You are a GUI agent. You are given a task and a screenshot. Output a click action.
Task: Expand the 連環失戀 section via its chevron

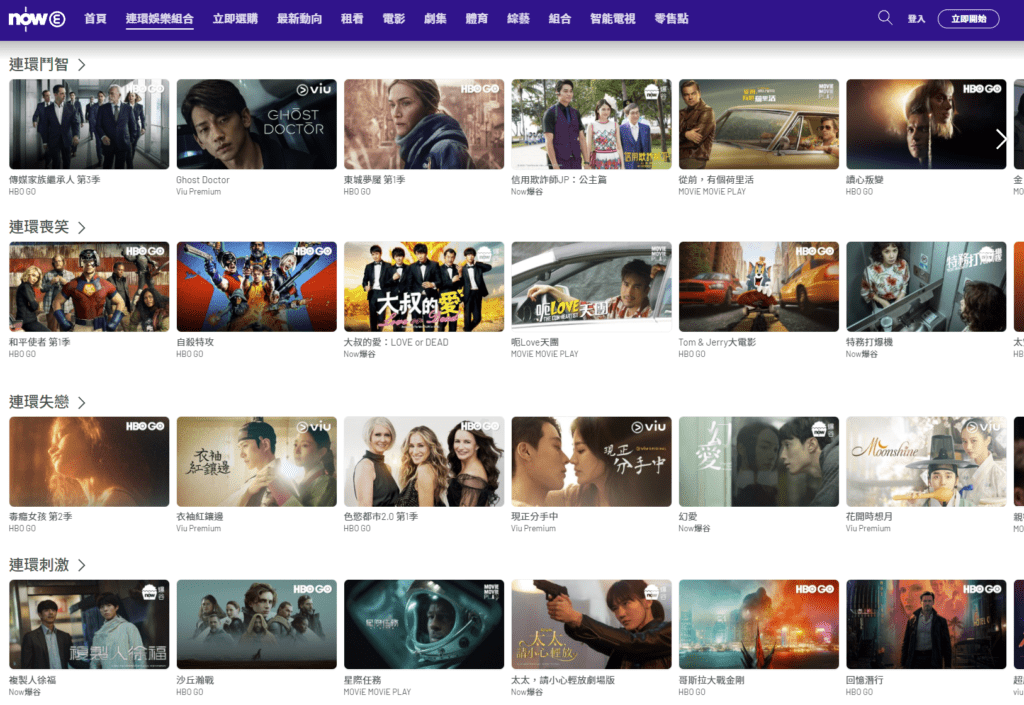82,402
